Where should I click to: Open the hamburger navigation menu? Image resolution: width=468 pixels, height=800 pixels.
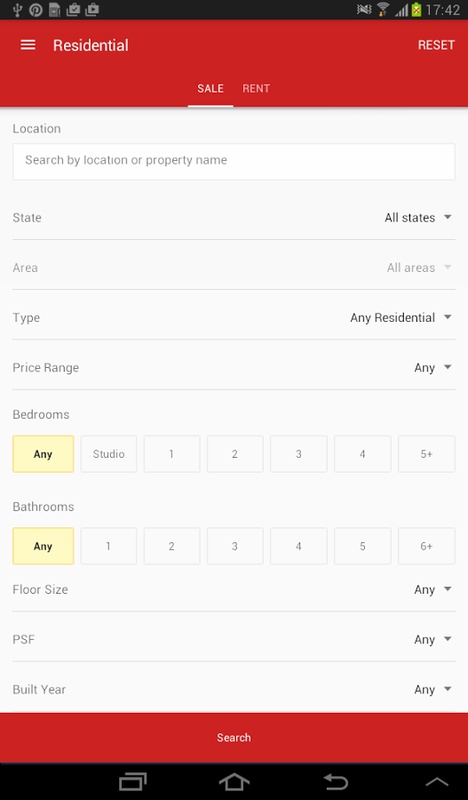click(x=28, y=45)
